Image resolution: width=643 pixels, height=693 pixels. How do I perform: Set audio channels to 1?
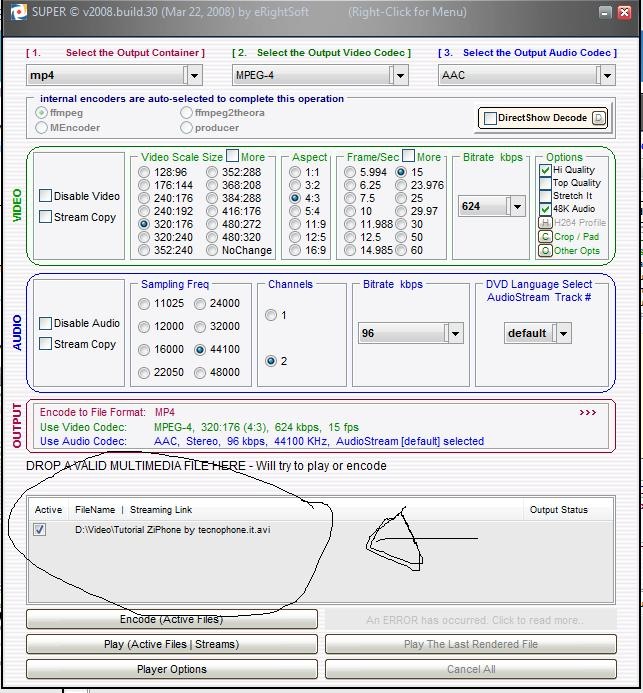click(x=271, y=316)
